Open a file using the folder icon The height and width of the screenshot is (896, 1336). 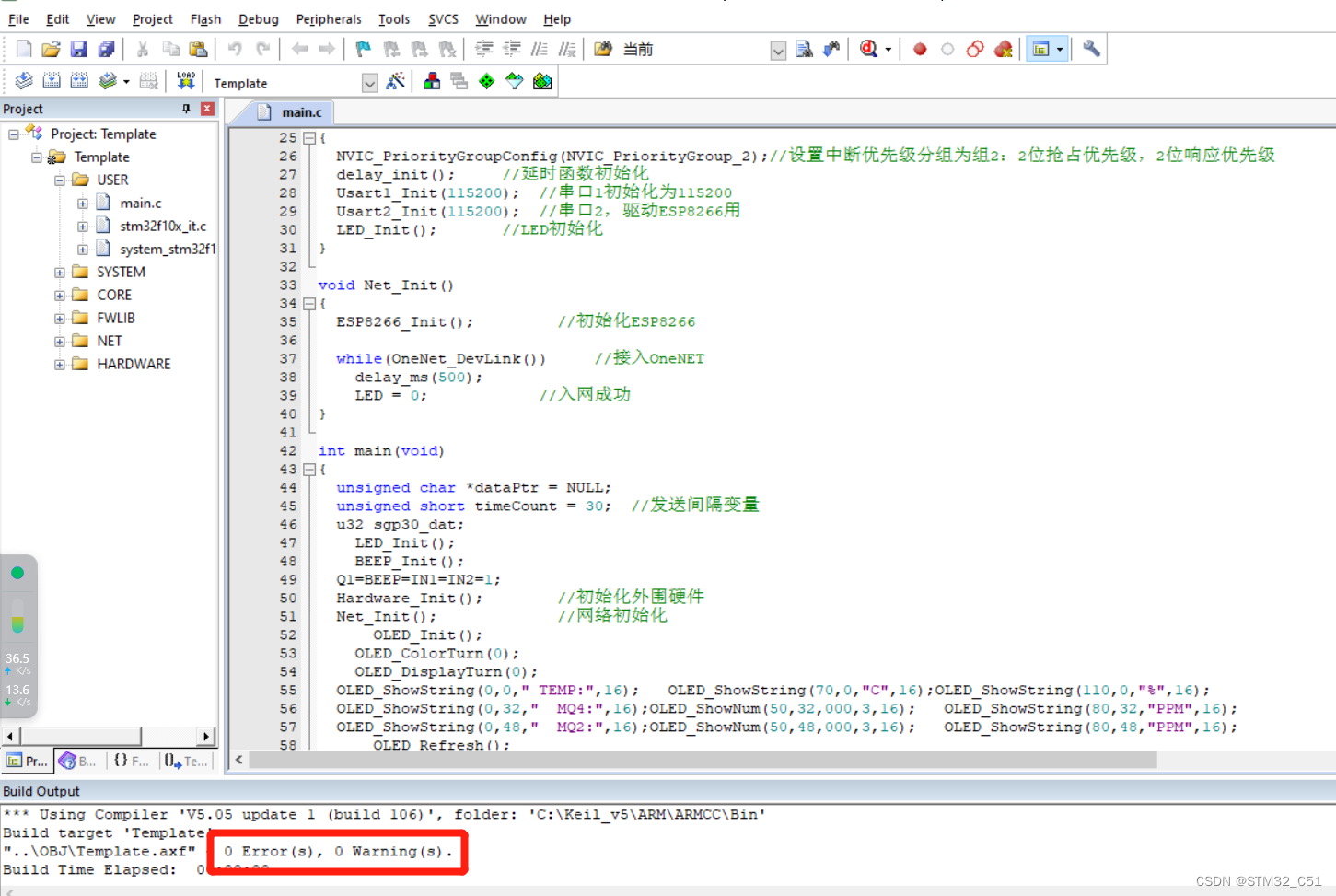(51, 49)
